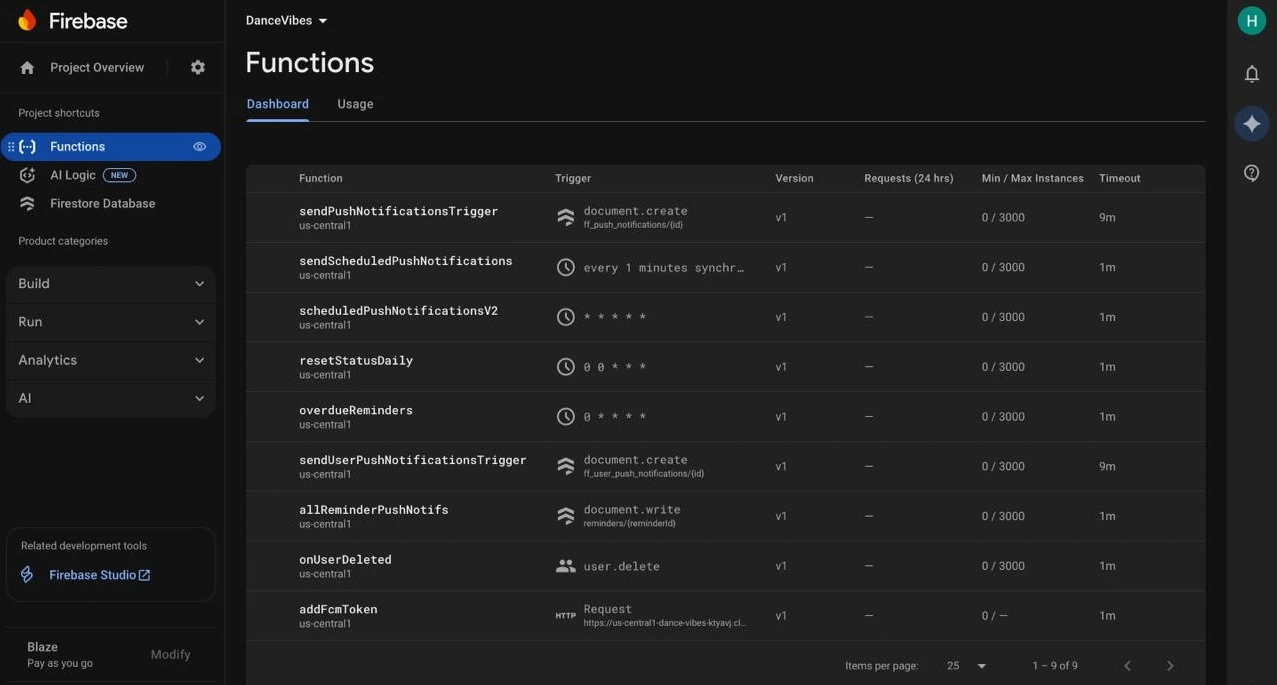Click the Function column header
The image size is (1277, 685).
click(321, 178)
